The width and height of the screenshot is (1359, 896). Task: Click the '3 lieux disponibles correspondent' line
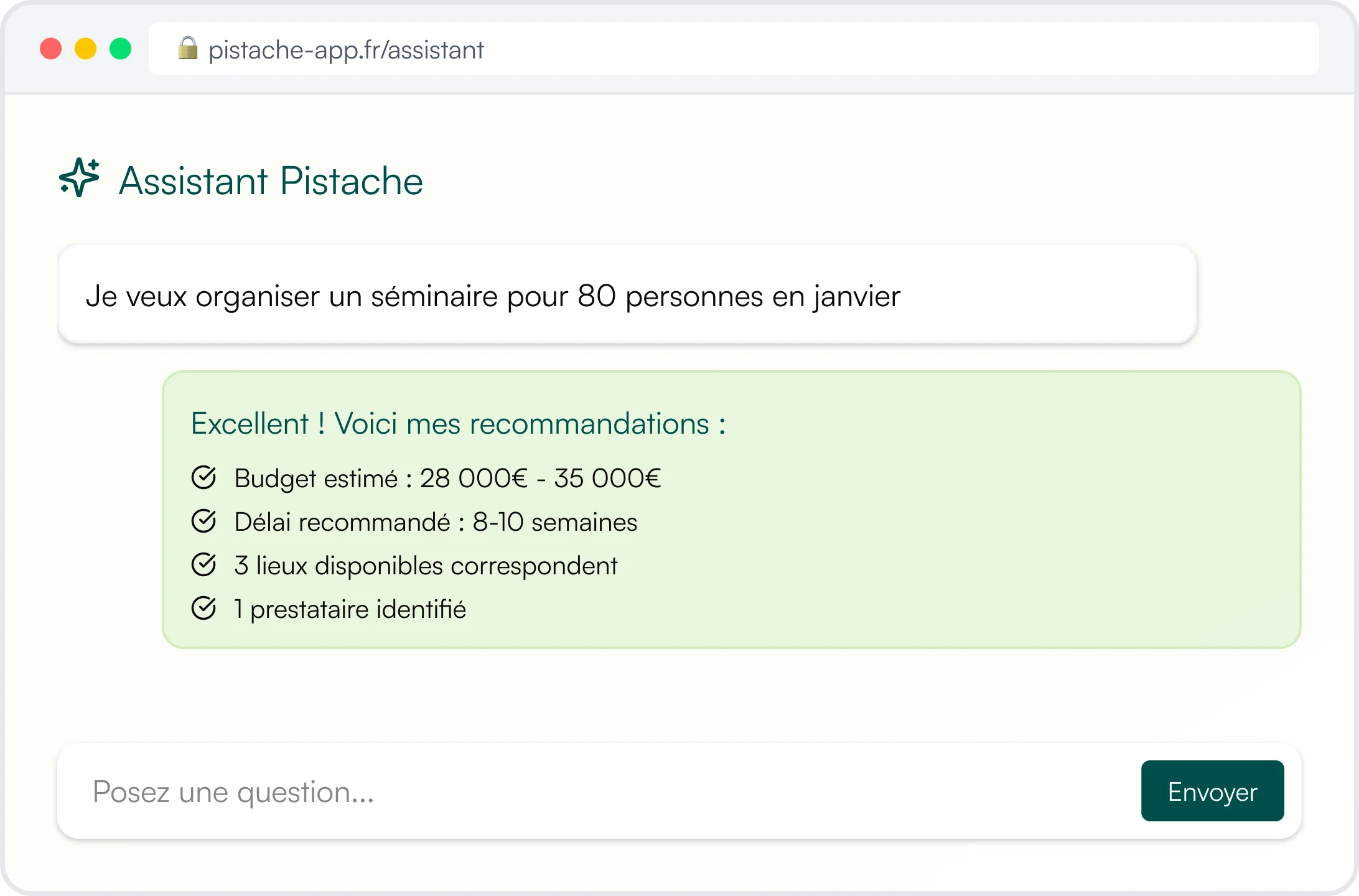point(426,565)
